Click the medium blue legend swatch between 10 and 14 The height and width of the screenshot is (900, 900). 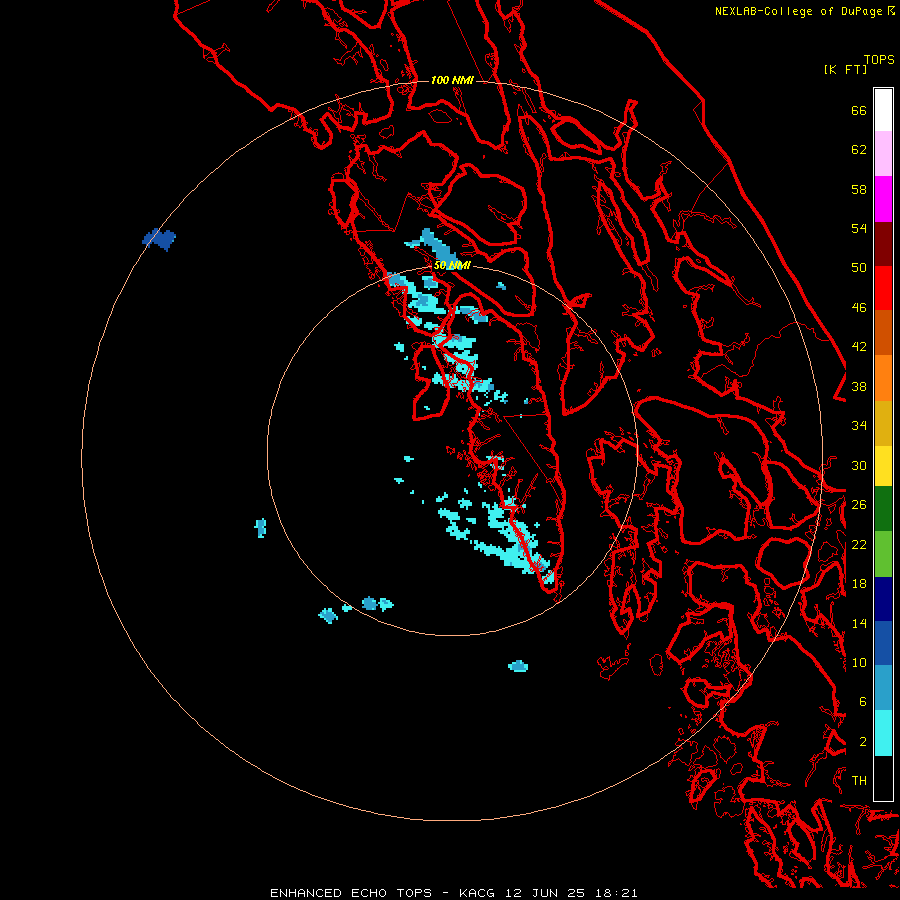pyautogui.click(x=883, y=643)
